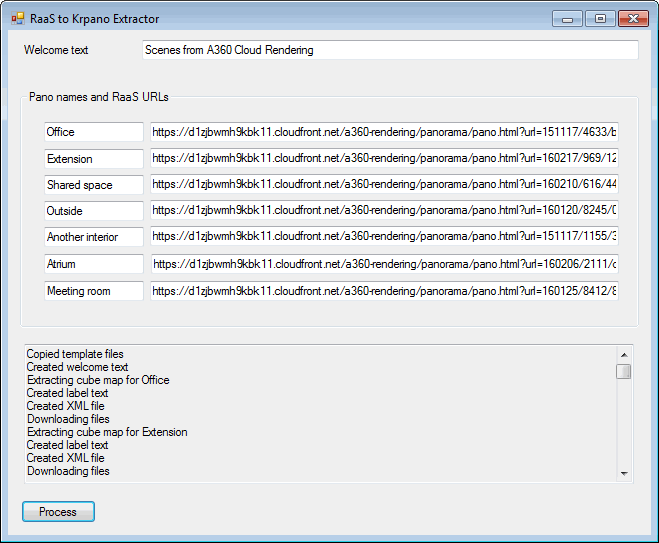The height and width of the screenshot is (543, 659).
Task: Click the URL field for Extension
Action: [x=384, y=159]
